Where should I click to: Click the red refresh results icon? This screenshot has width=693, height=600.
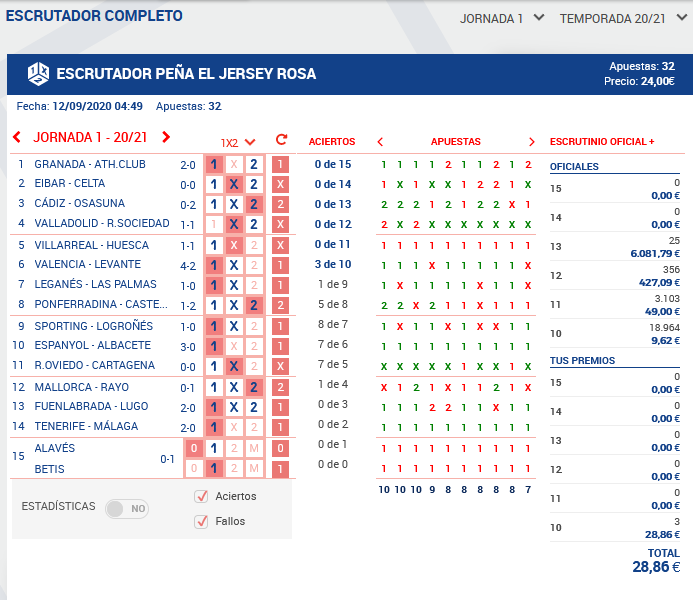[x=281, y=140]
